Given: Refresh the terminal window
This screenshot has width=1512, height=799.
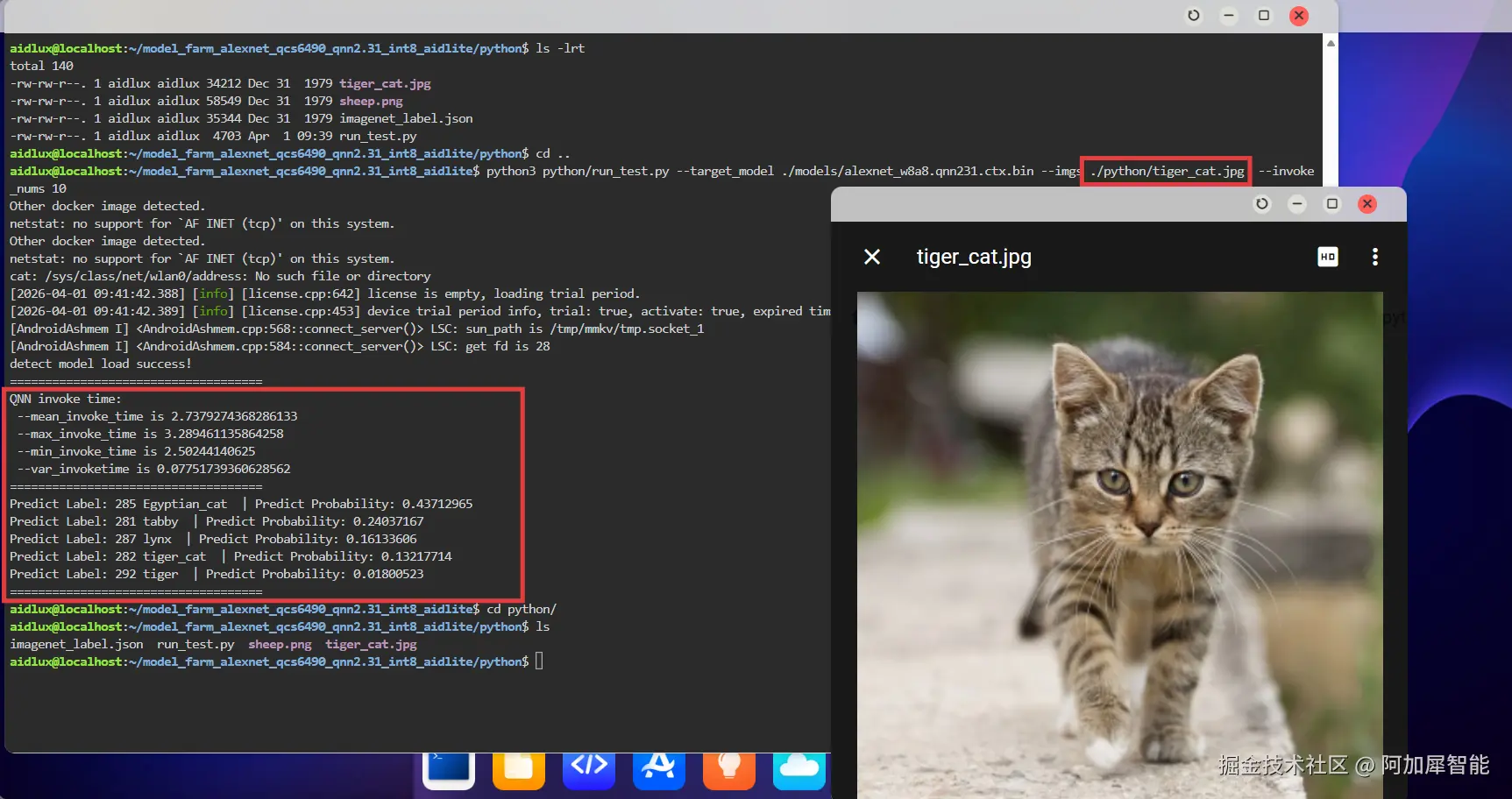Looking at the screenshot, I should click(1194, 16).
